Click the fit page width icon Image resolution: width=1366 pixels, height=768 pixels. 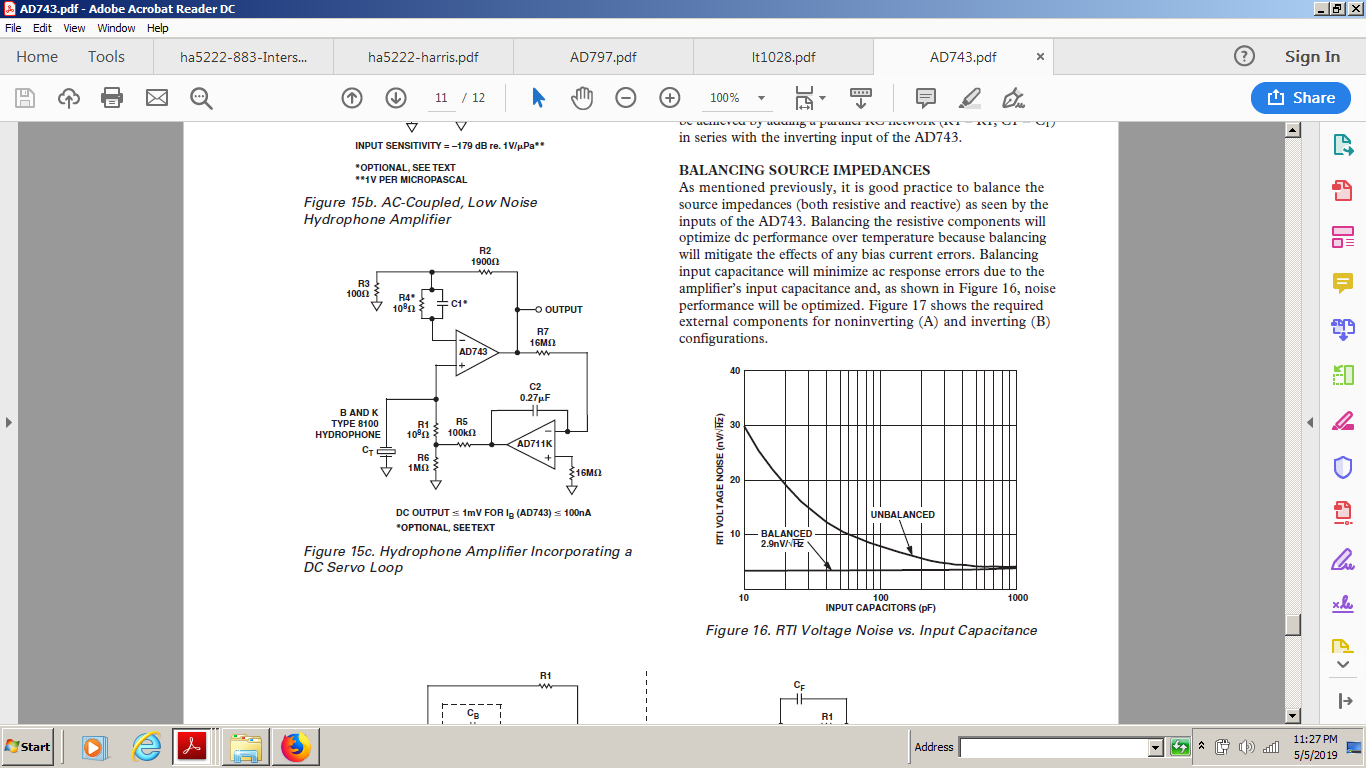pos(803,98)
